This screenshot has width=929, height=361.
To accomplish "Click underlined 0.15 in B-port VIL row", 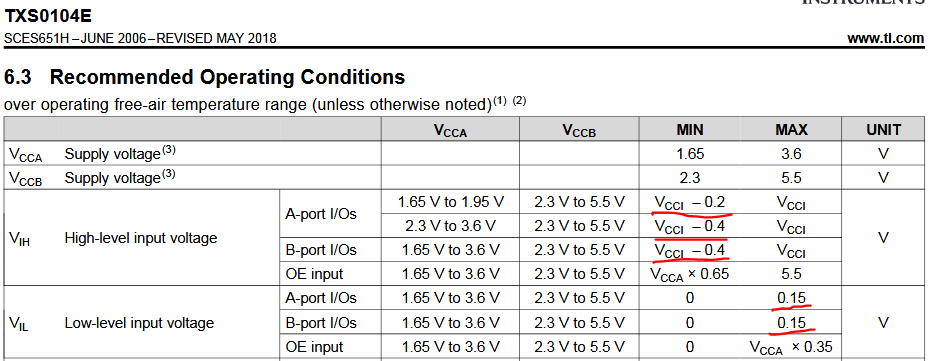I will [x=792, y=323].
